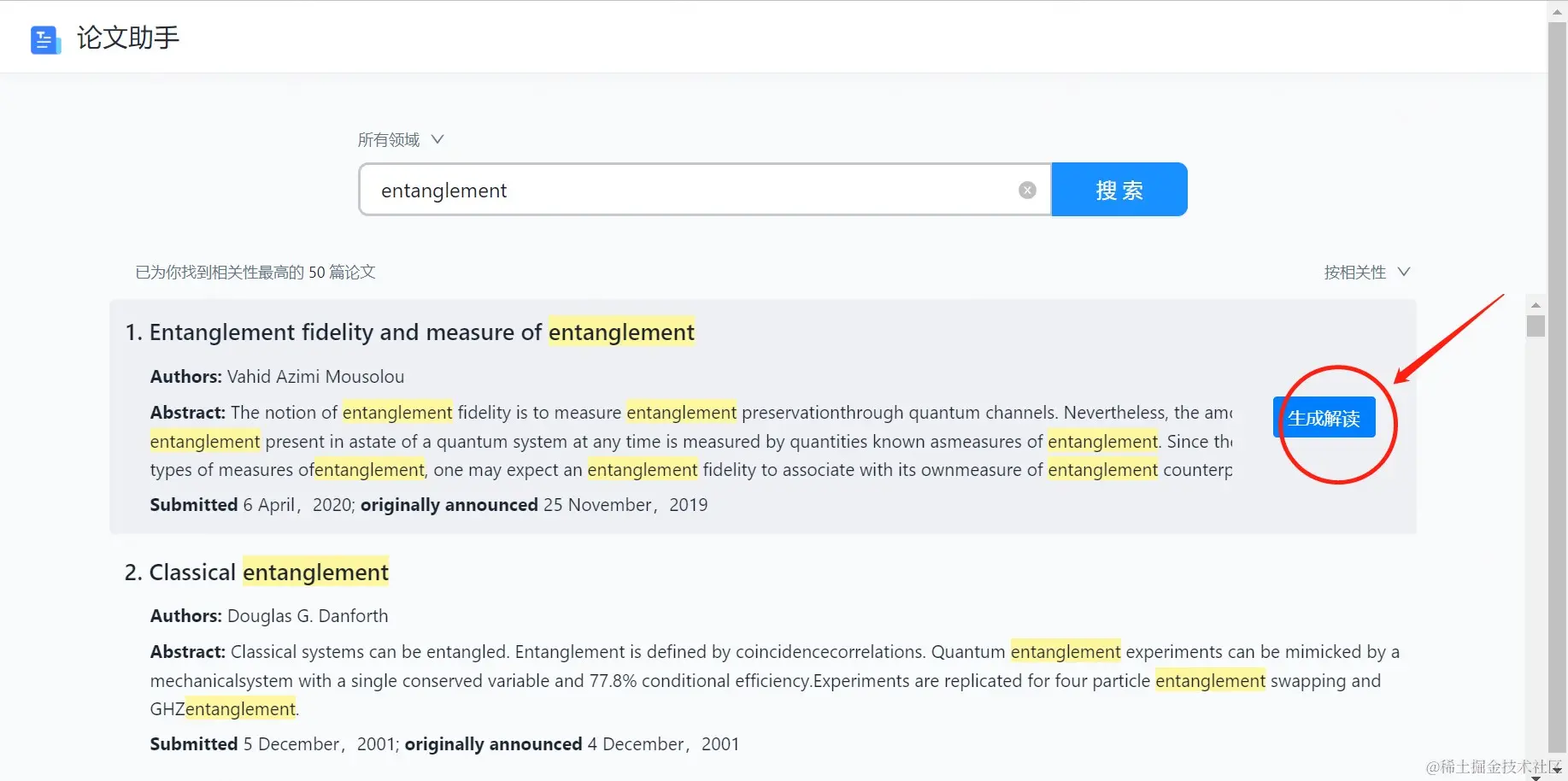Click the 论文助手 app logo icon
This screenshot has height=781, width=1568.
point(44,39)
